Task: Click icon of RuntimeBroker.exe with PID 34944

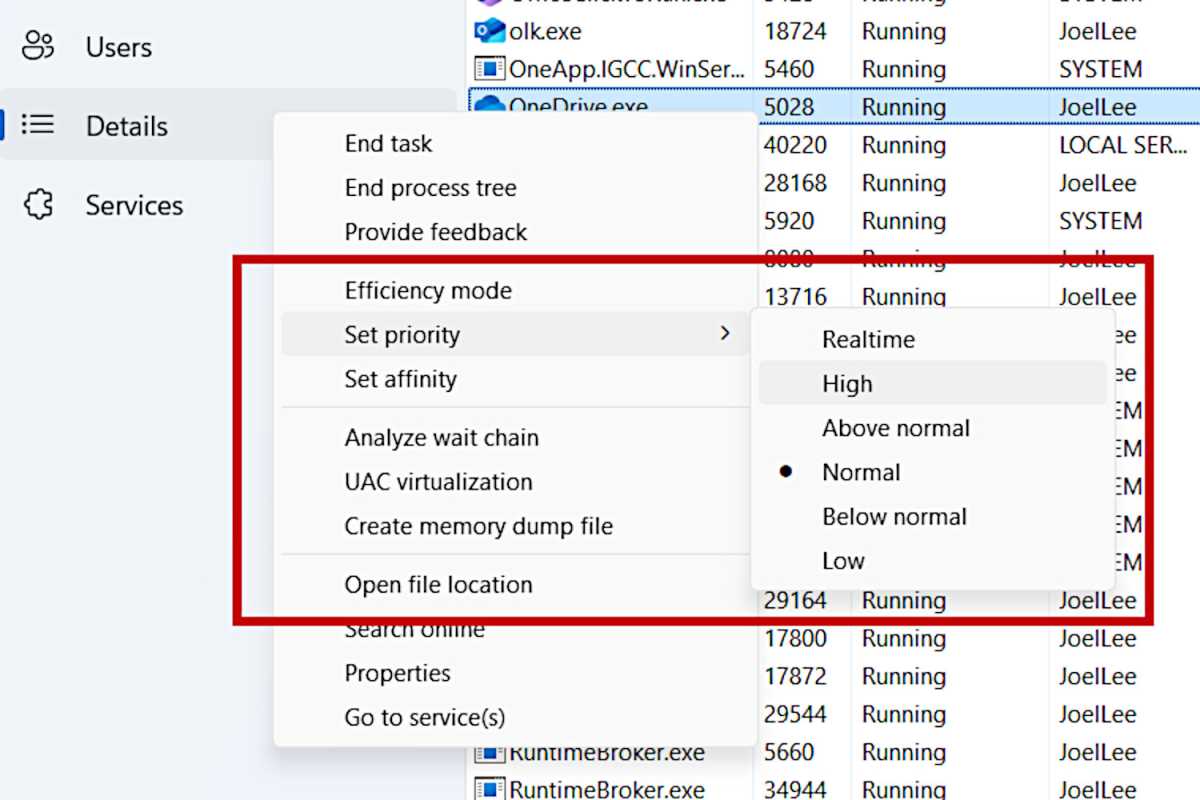Action: (488, 789)
